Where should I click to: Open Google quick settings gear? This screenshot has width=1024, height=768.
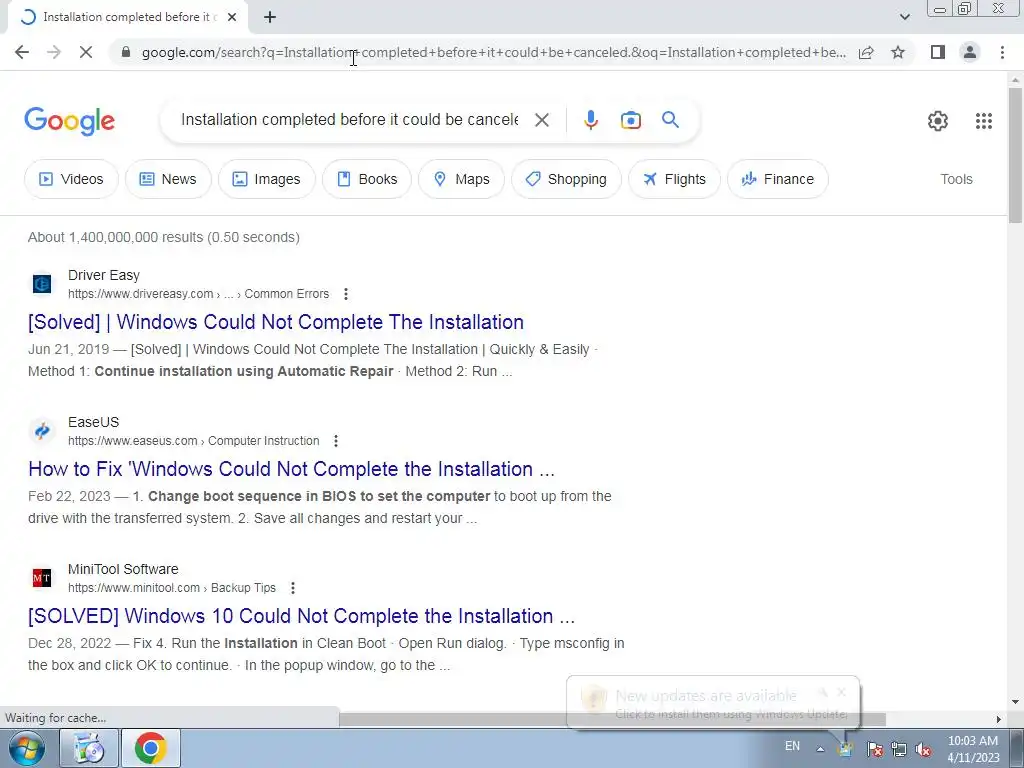coord(938,121)
